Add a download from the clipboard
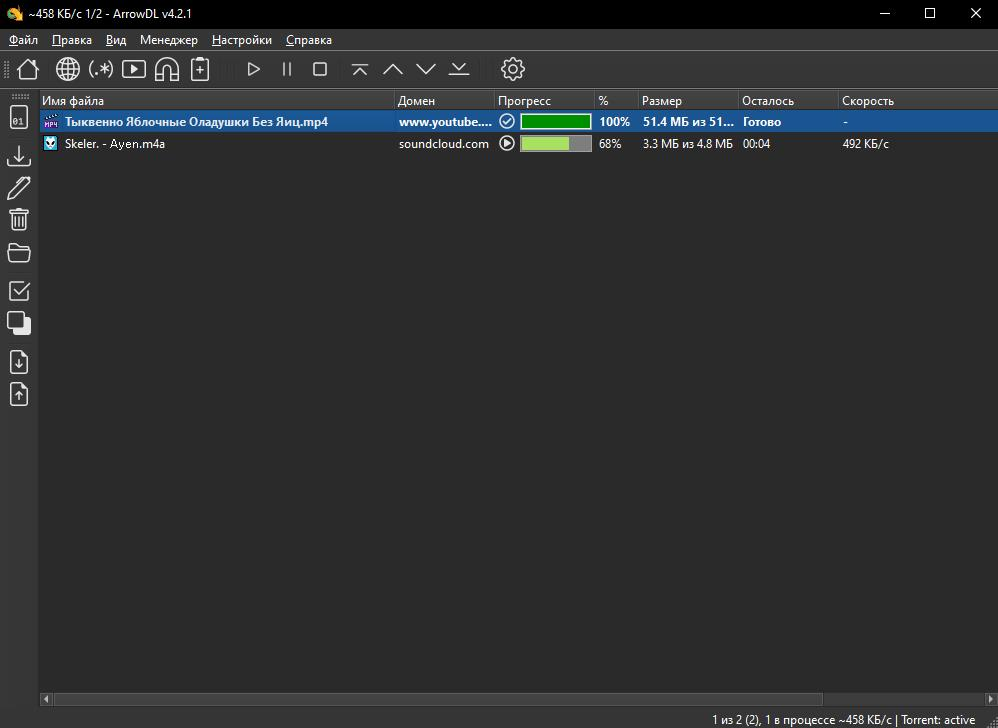 200,69
